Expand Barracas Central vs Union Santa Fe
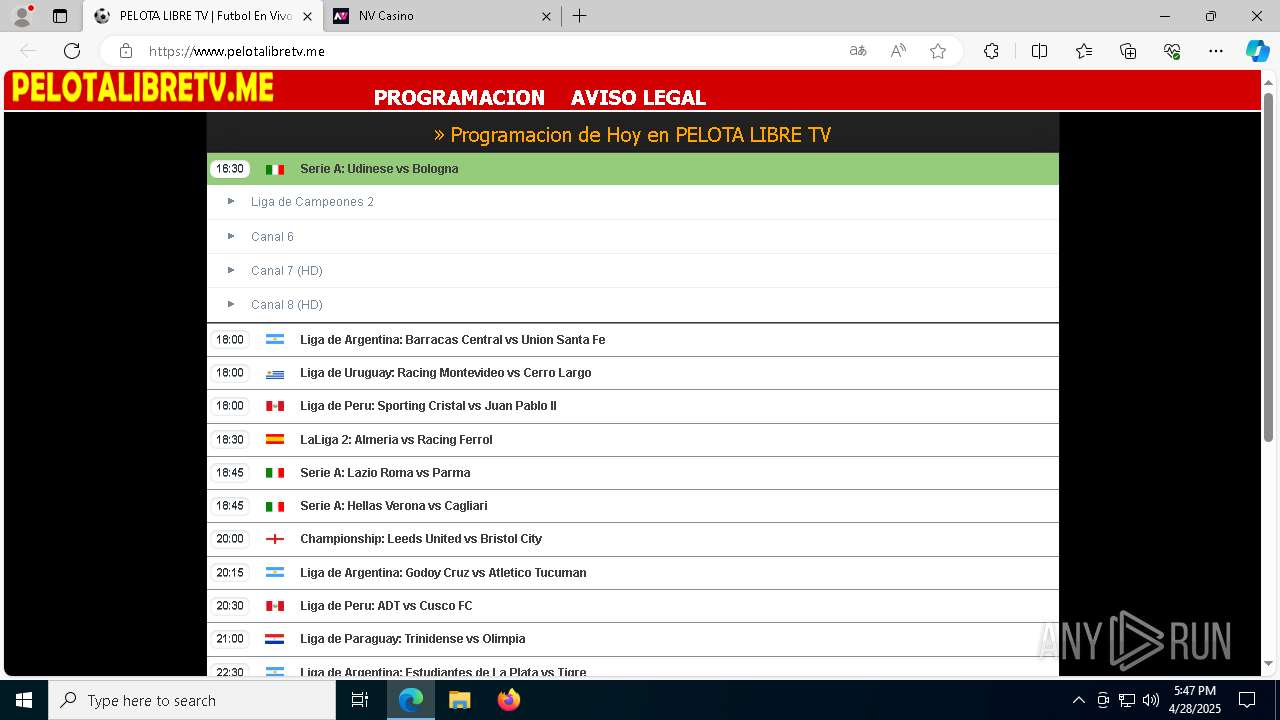 click(632, 340)
